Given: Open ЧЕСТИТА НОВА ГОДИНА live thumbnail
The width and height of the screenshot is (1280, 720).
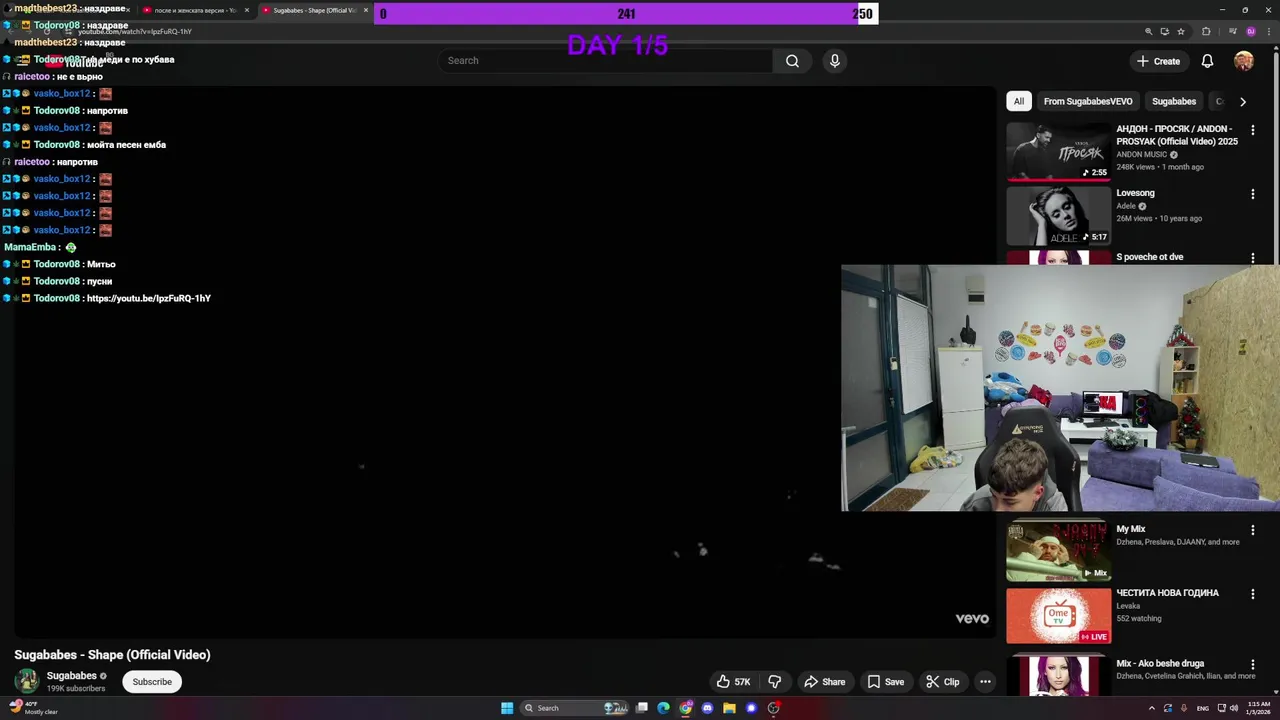Looking at the screenshot, I should pyautogui.click(x=1058, y=615).
